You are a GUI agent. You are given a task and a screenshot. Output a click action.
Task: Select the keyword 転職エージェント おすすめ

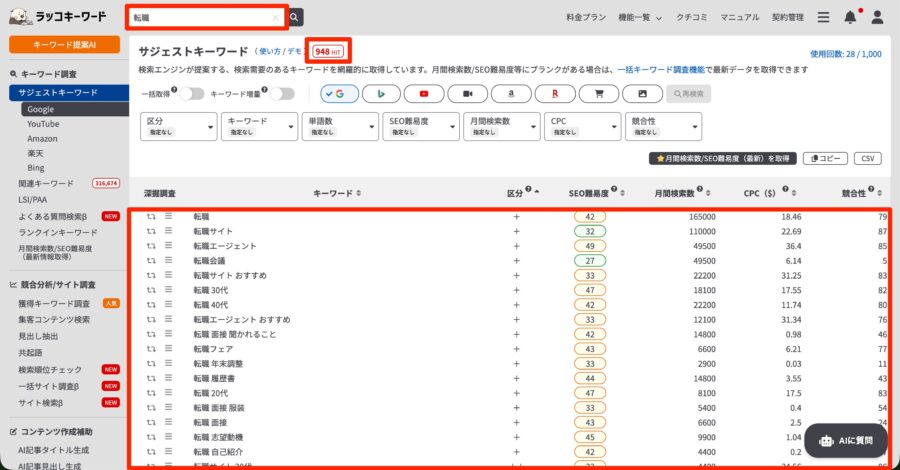point(242,320)
